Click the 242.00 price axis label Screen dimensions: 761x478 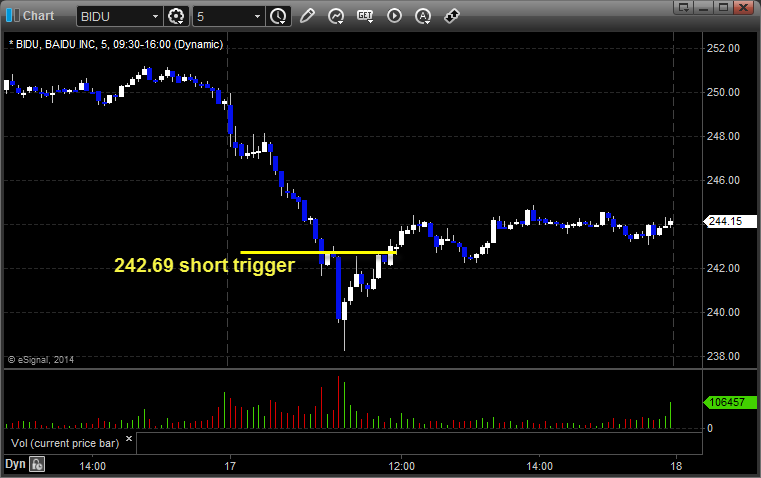(x=723, y=268)
